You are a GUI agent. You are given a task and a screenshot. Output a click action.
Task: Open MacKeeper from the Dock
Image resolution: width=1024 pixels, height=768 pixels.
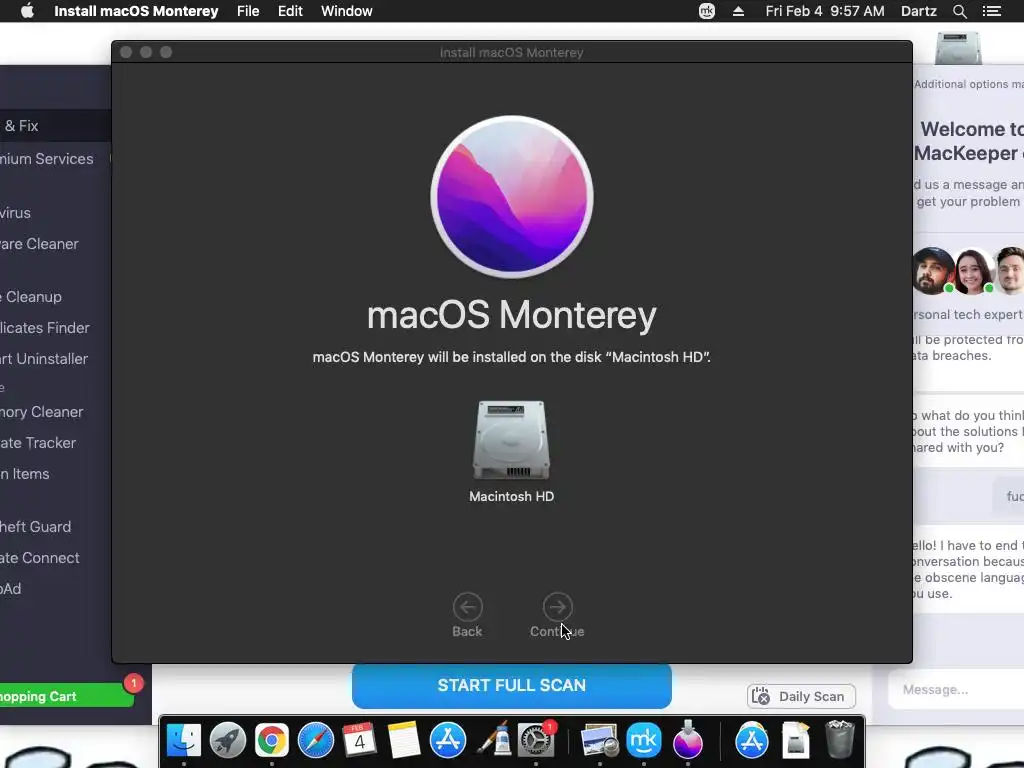[x=644, y=741]
